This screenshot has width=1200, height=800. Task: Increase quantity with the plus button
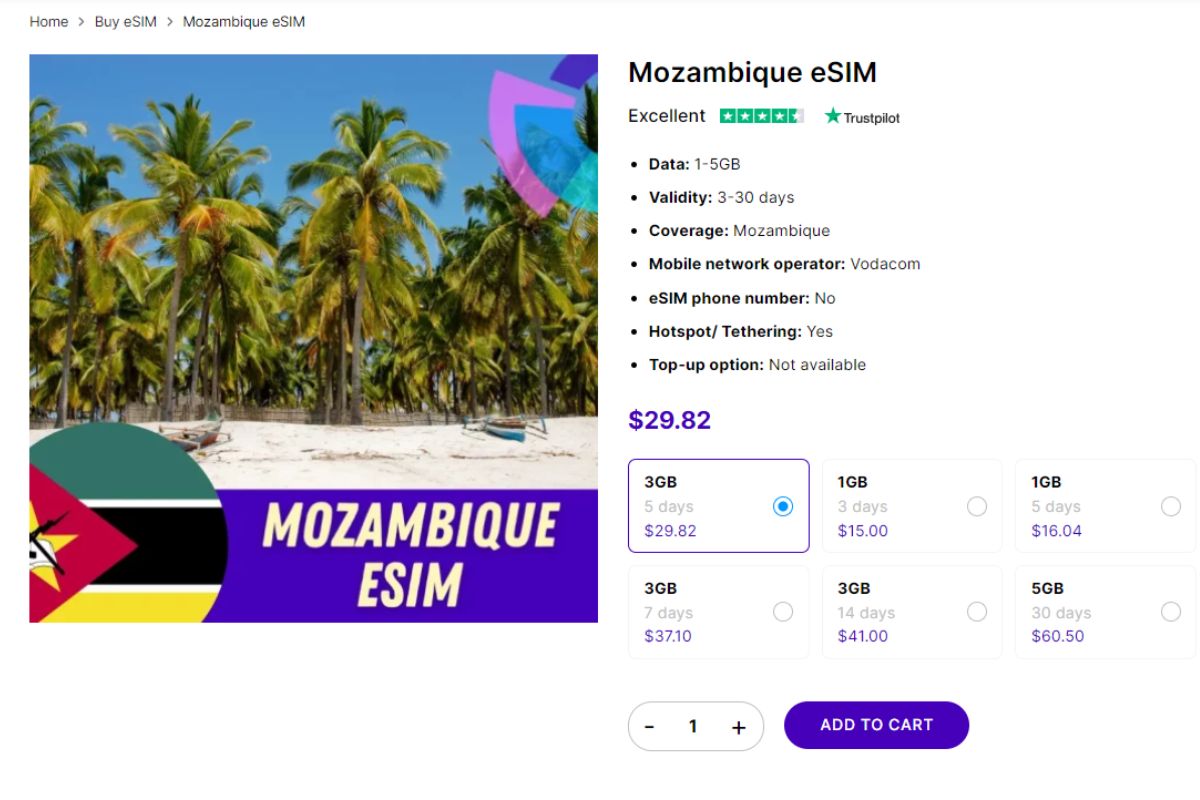738,727
